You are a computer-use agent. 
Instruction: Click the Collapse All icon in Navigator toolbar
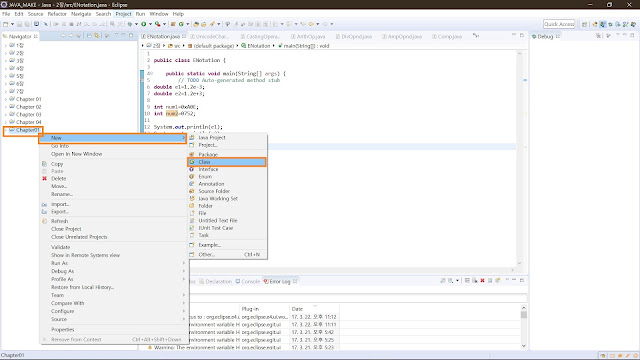coord(89,36)
